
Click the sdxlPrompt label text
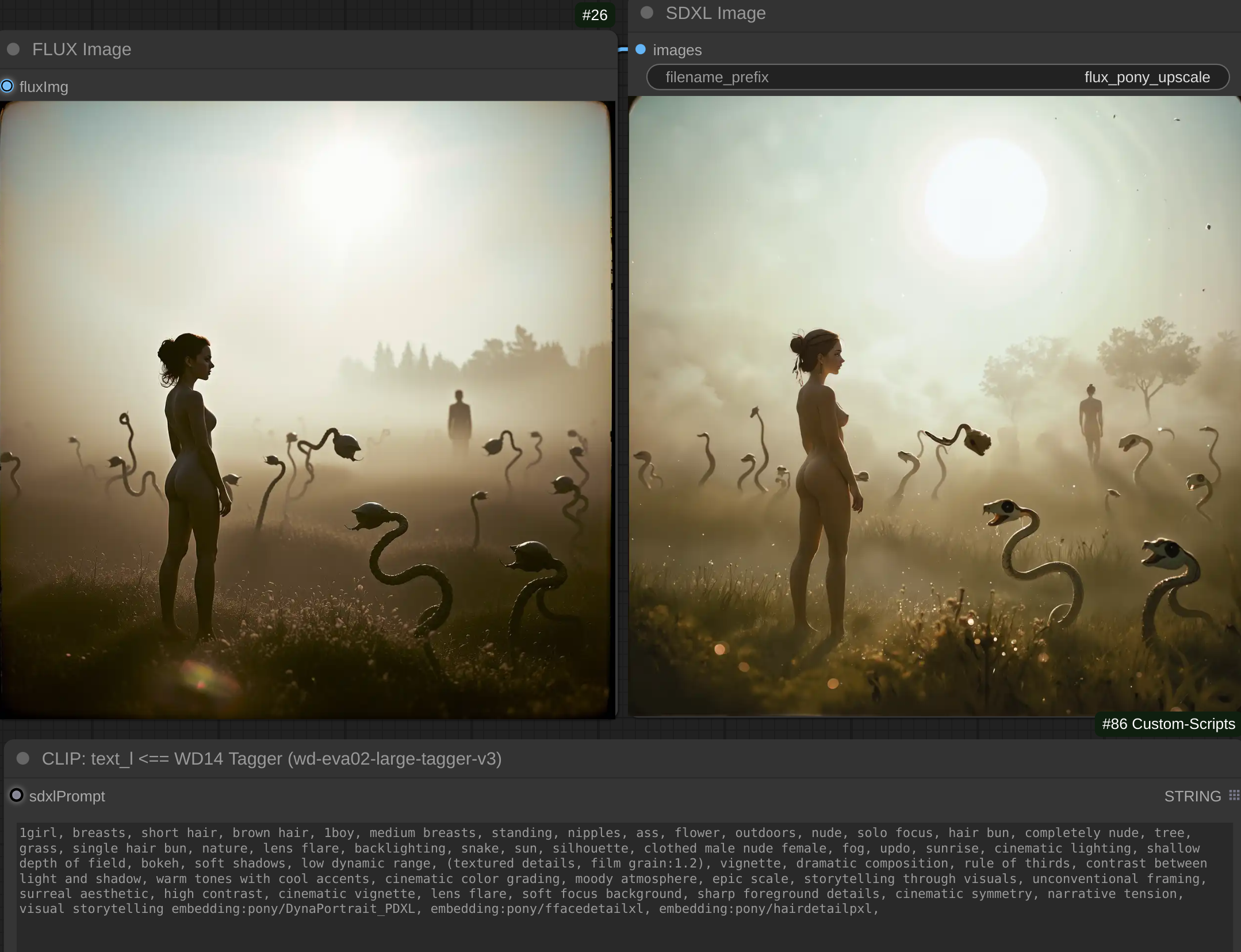tap(67, 796)
